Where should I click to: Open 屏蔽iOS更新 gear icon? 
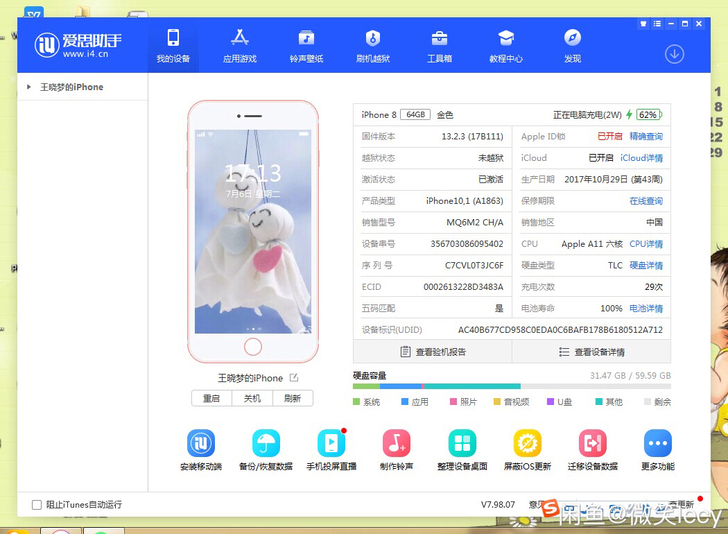point(527,443)
